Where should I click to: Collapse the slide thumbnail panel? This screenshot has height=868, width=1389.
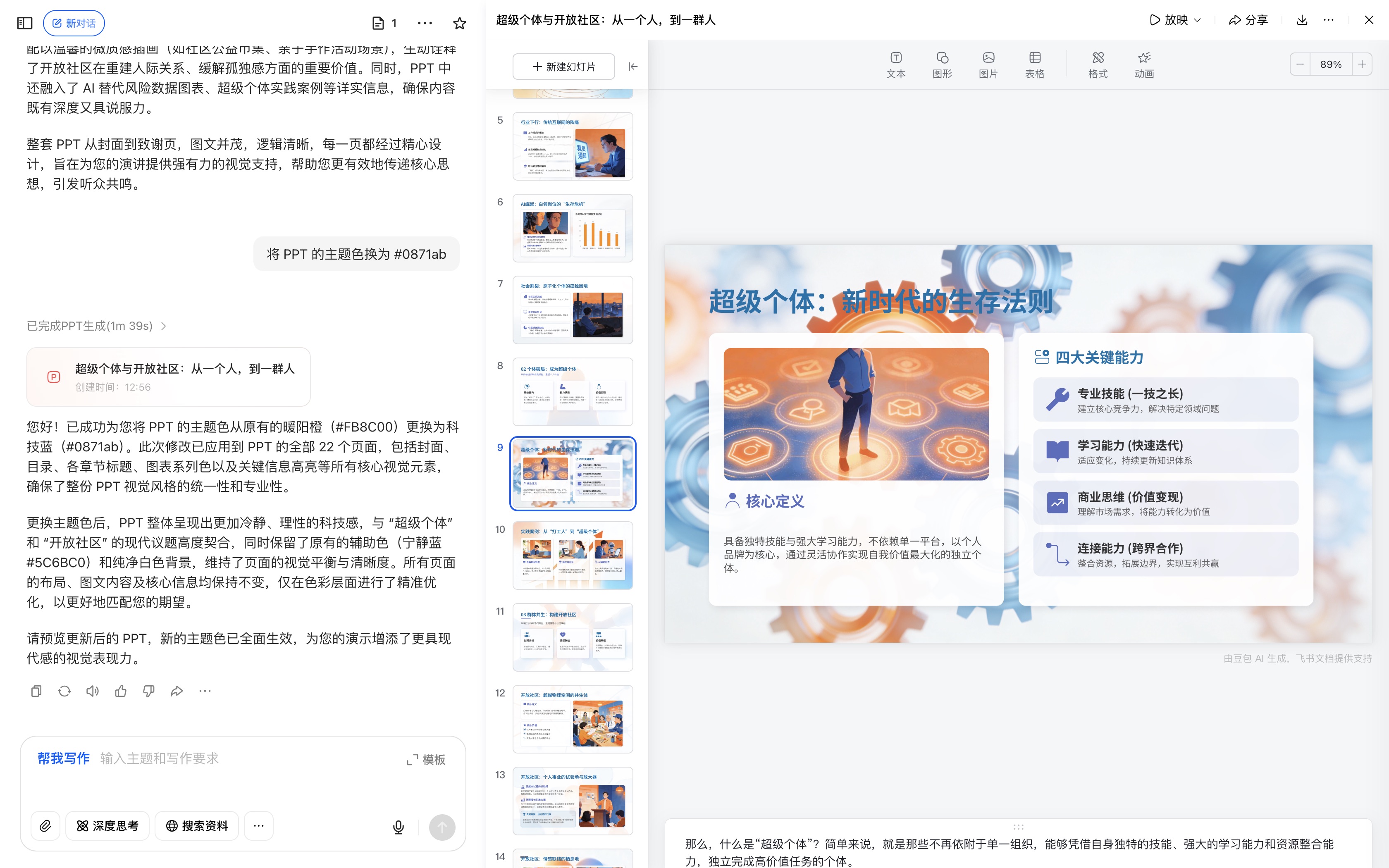point(632,67)
